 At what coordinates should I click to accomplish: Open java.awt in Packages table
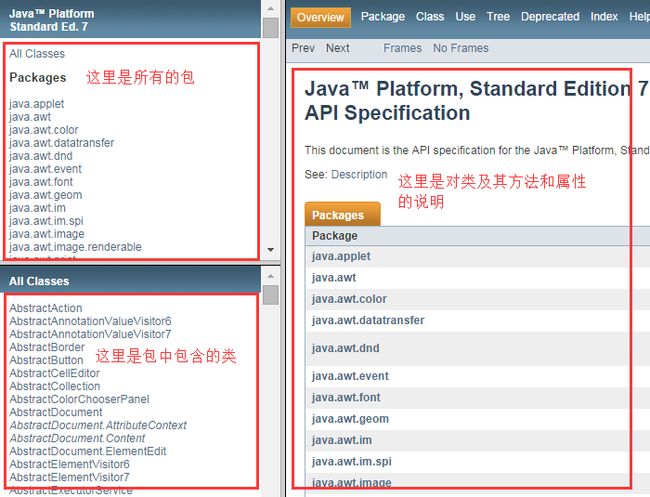coord(334,277)
